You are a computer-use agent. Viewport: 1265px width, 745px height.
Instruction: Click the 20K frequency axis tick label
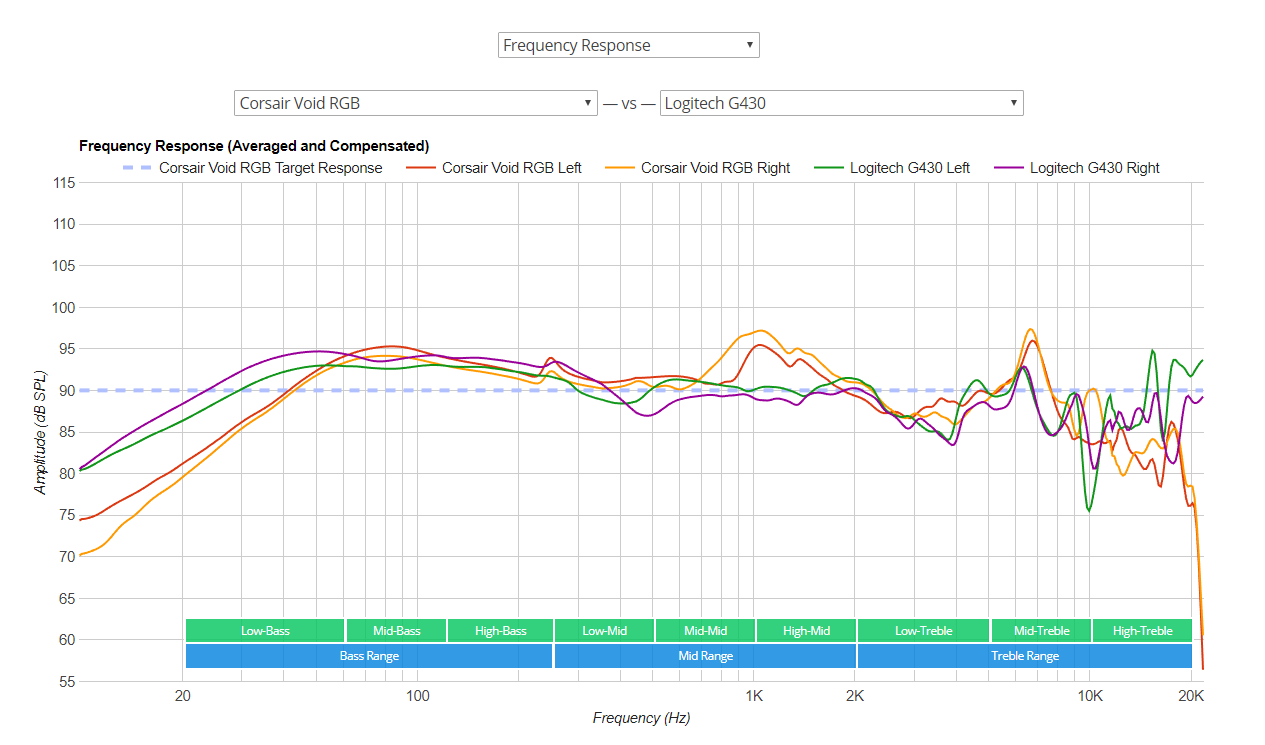coord(1191,696)
